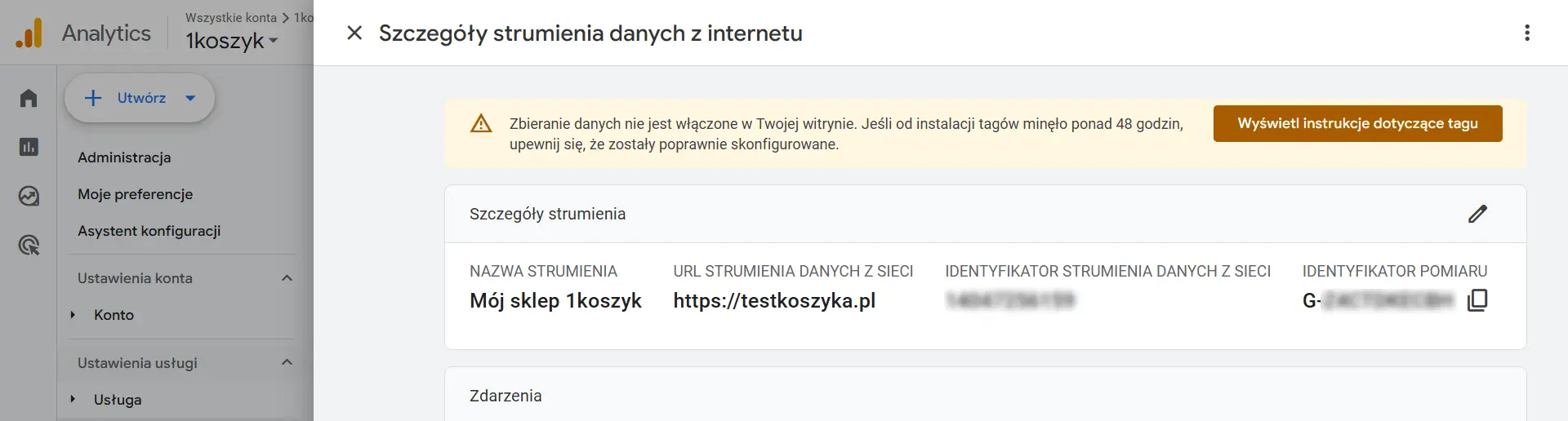Screen dimensions: 1568x421
Task: Open the three-dot more options menu
Action: pyautogui.click(x=1526, y=33)
